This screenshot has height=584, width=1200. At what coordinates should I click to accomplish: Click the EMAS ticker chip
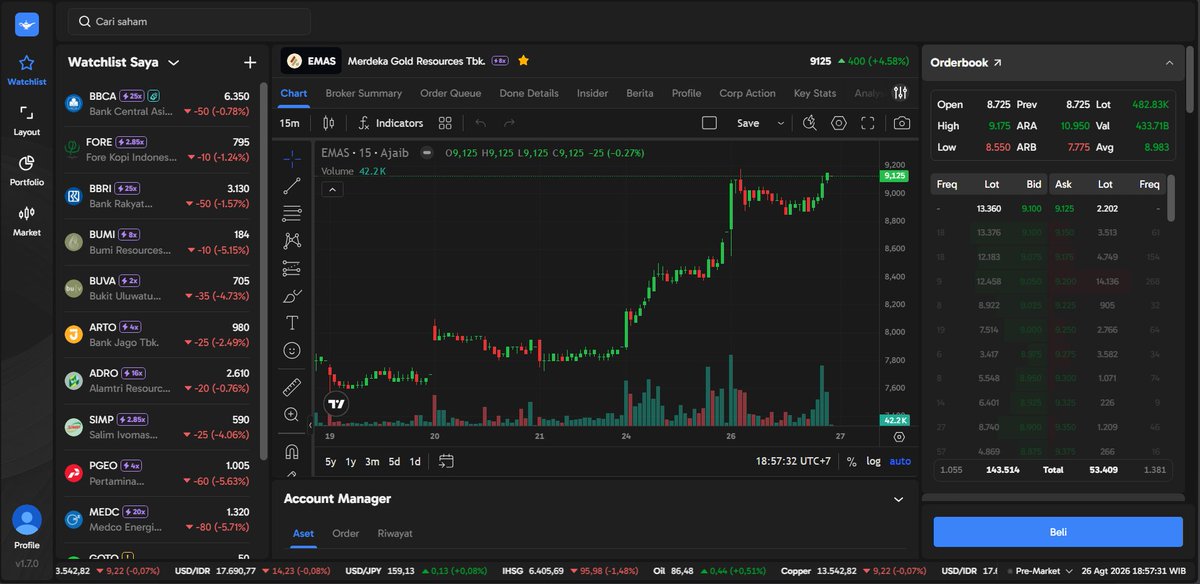tap(310, 61)
